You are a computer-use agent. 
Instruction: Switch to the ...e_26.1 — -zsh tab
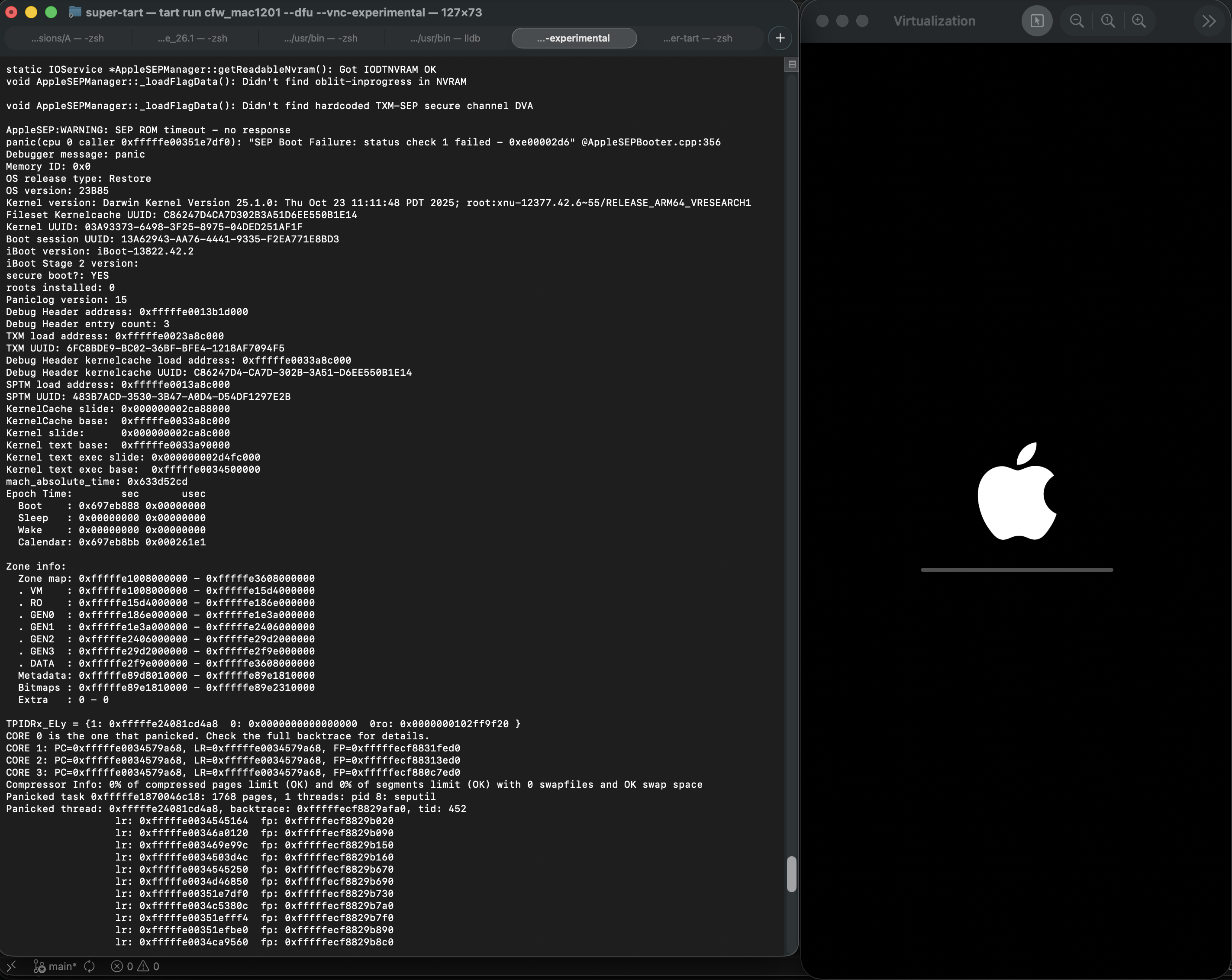(x=193, y=38)
